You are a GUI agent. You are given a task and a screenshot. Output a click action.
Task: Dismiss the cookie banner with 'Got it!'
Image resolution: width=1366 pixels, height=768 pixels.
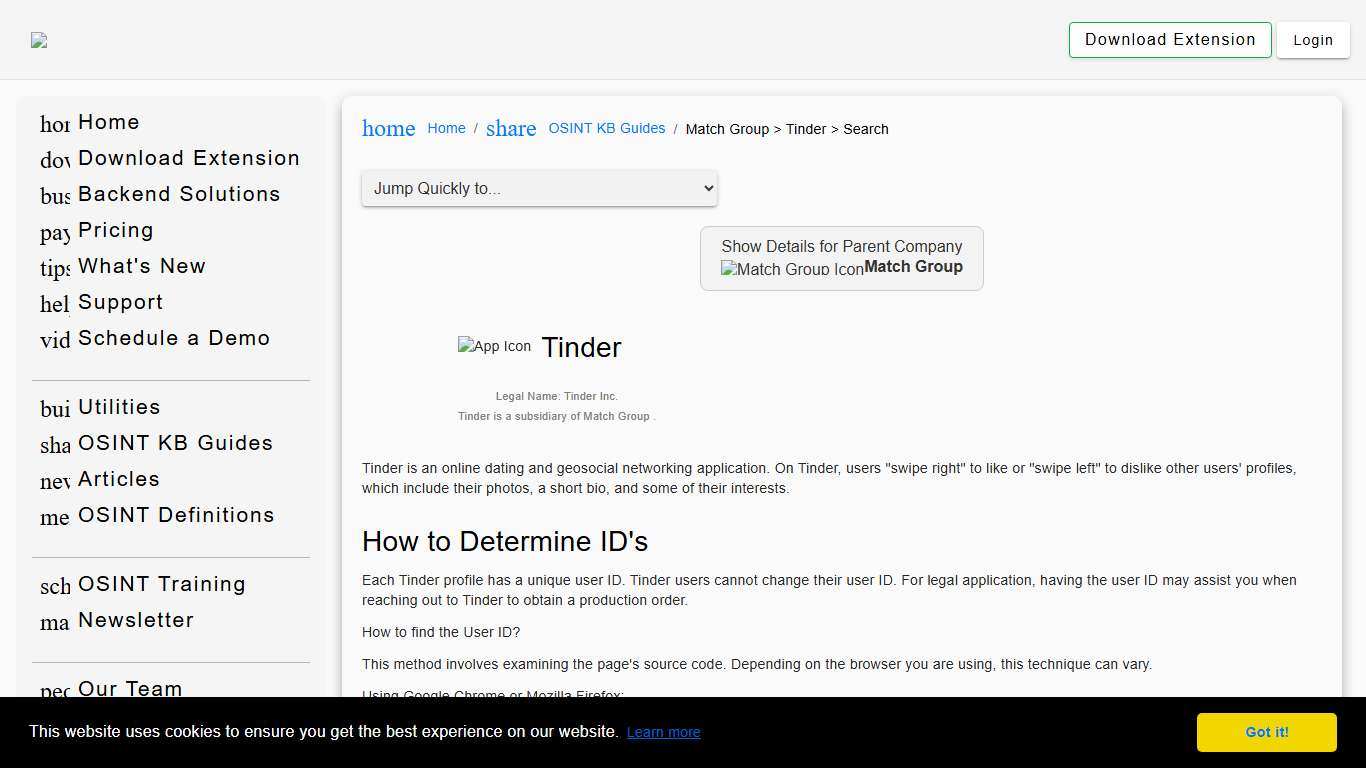(x=1265, y=732)
